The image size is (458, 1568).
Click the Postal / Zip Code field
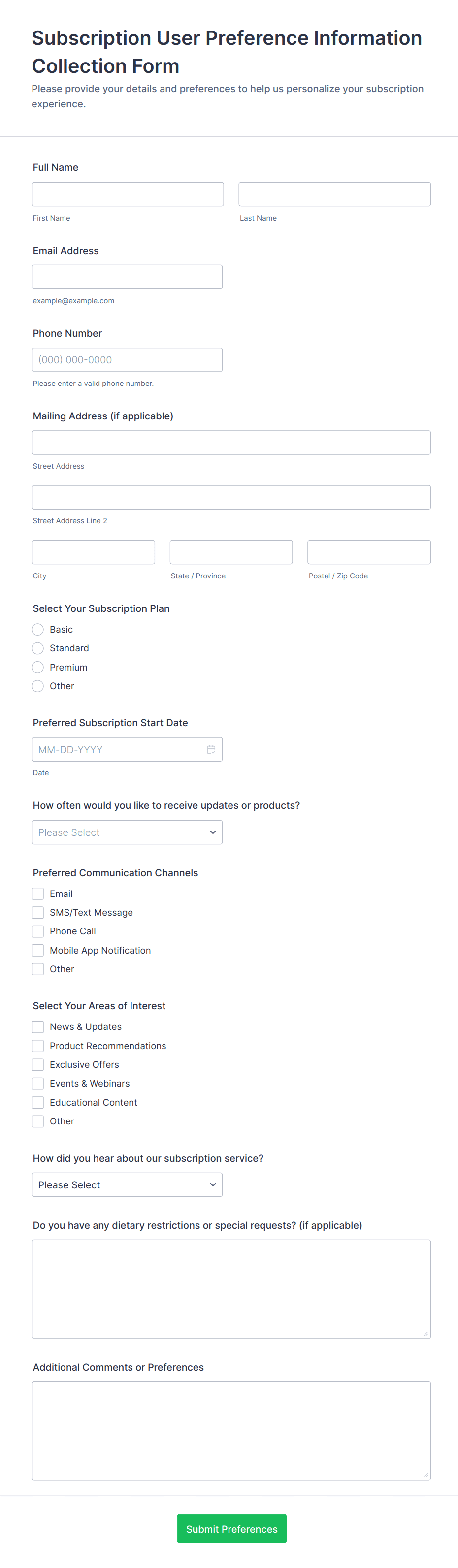[368, 552]
